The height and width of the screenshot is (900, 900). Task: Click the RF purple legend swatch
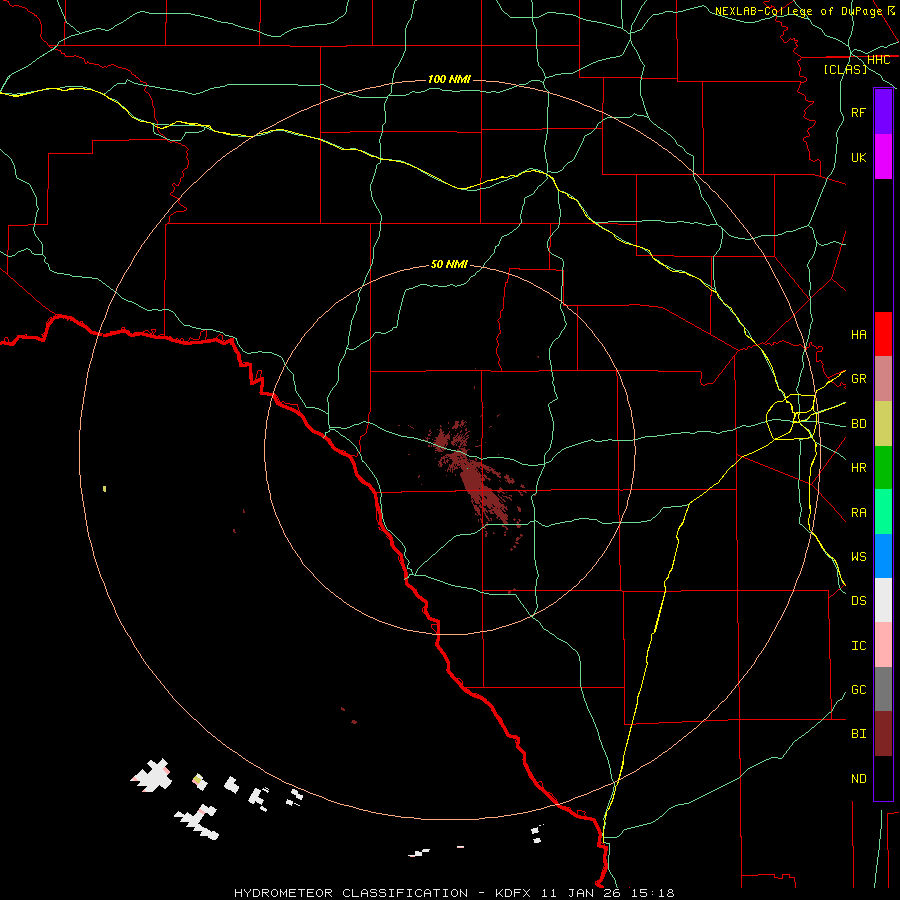883,112
